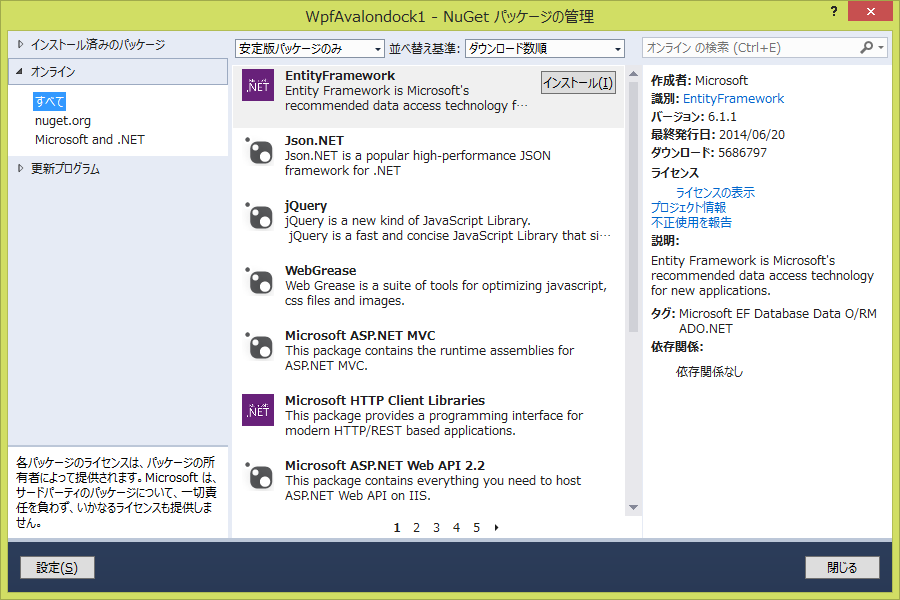Open the 設定(S) settings button
The image size is (900, 600).
pyautogui.click(x=57, y=568)
